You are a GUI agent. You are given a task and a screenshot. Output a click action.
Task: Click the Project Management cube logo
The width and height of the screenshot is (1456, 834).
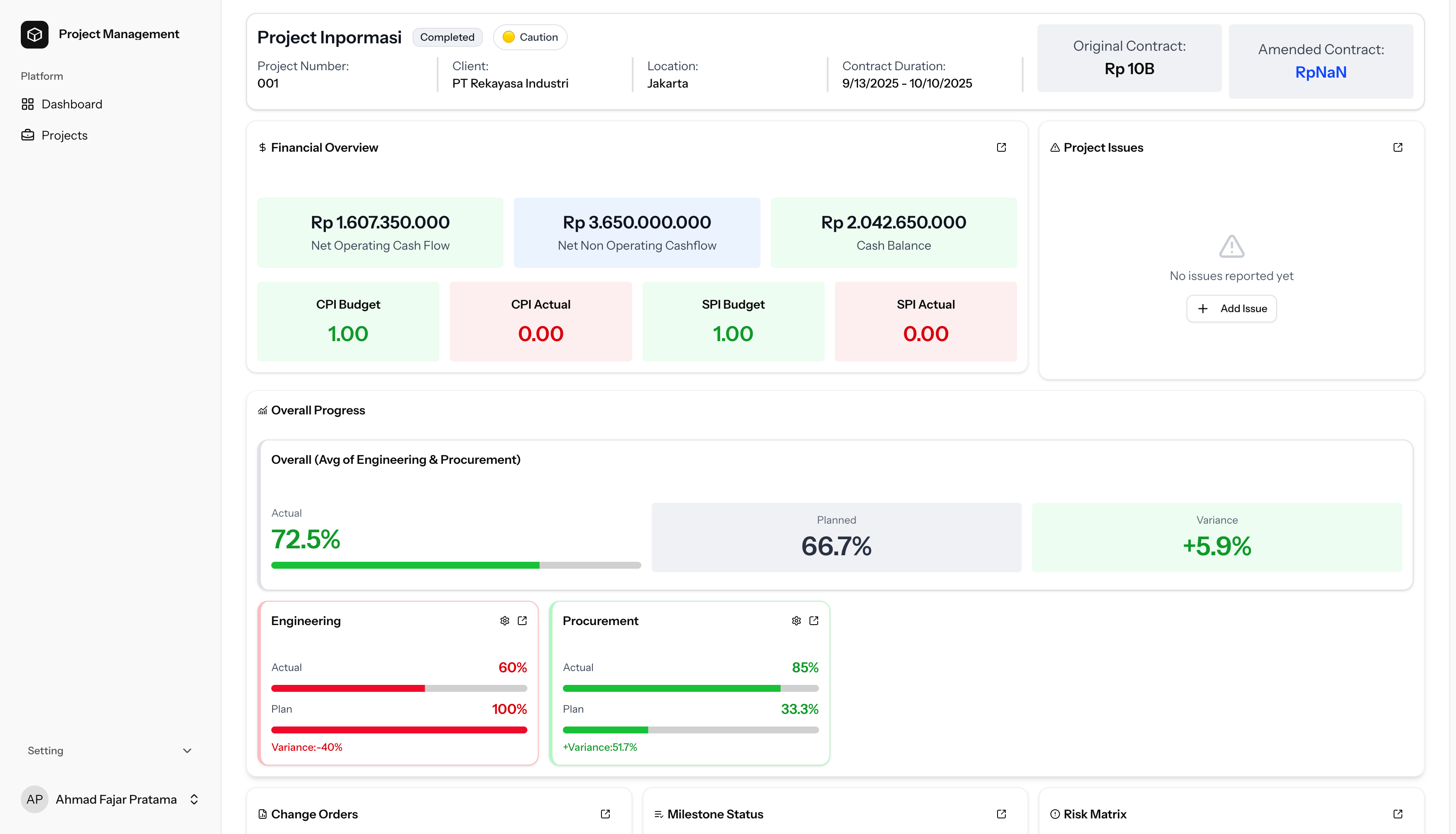pos(34,34)
